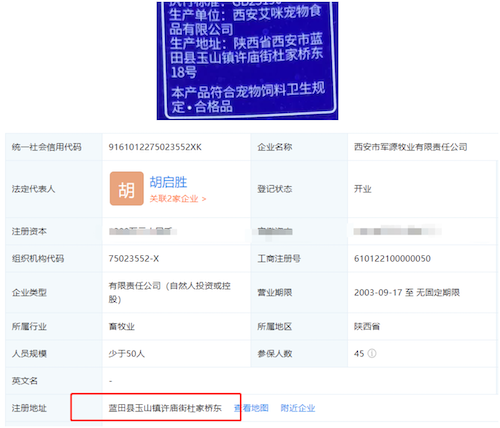The image size is (500, 428).
Task: Click the 统一社会信用代码 label cell
Action: [54, 147]
